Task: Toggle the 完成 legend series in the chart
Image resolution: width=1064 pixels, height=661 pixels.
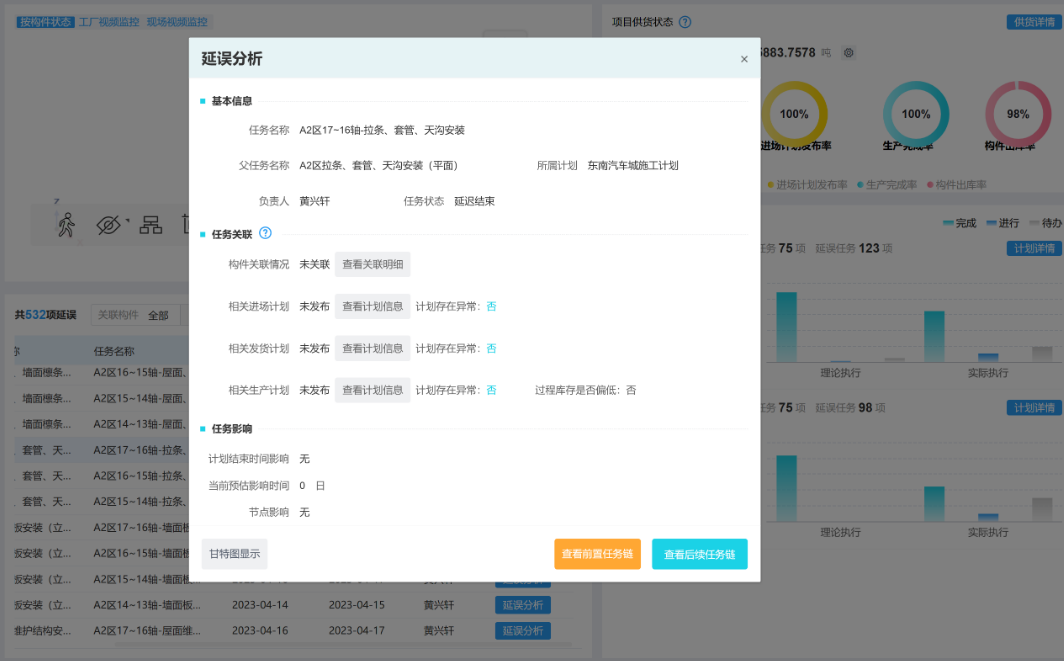Action: [x=959, y=223]
